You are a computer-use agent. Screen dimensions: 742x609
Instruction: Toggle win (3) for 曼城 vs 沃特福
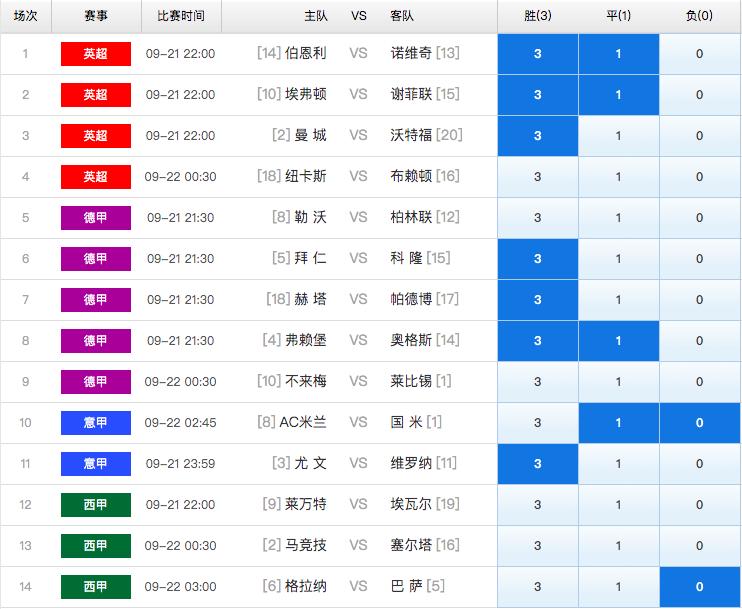[538, 136]
